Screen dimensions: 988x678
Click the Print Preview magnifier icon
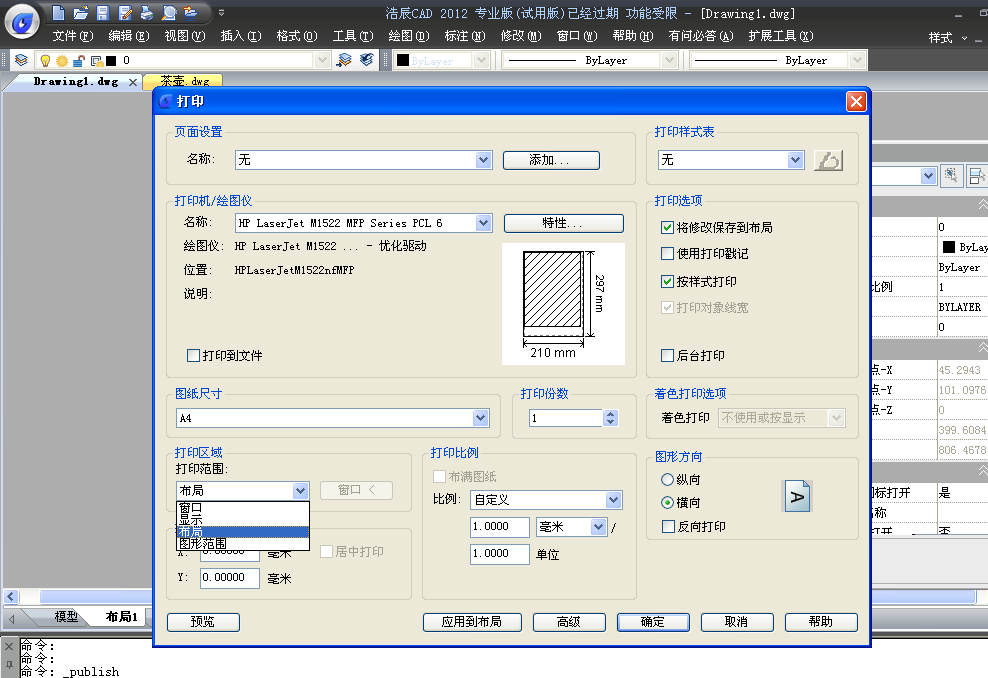(x=168, y=13)
